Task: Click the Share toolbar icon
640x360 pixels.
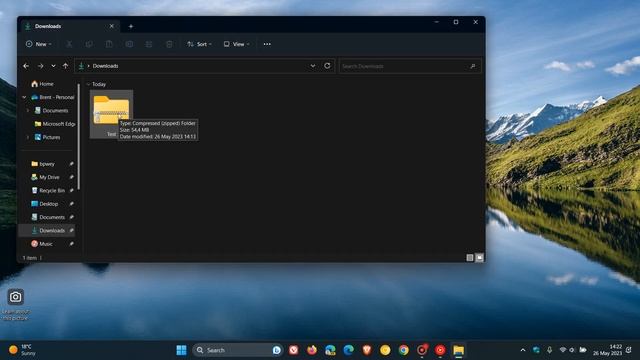Action: [x=149, y=44]
